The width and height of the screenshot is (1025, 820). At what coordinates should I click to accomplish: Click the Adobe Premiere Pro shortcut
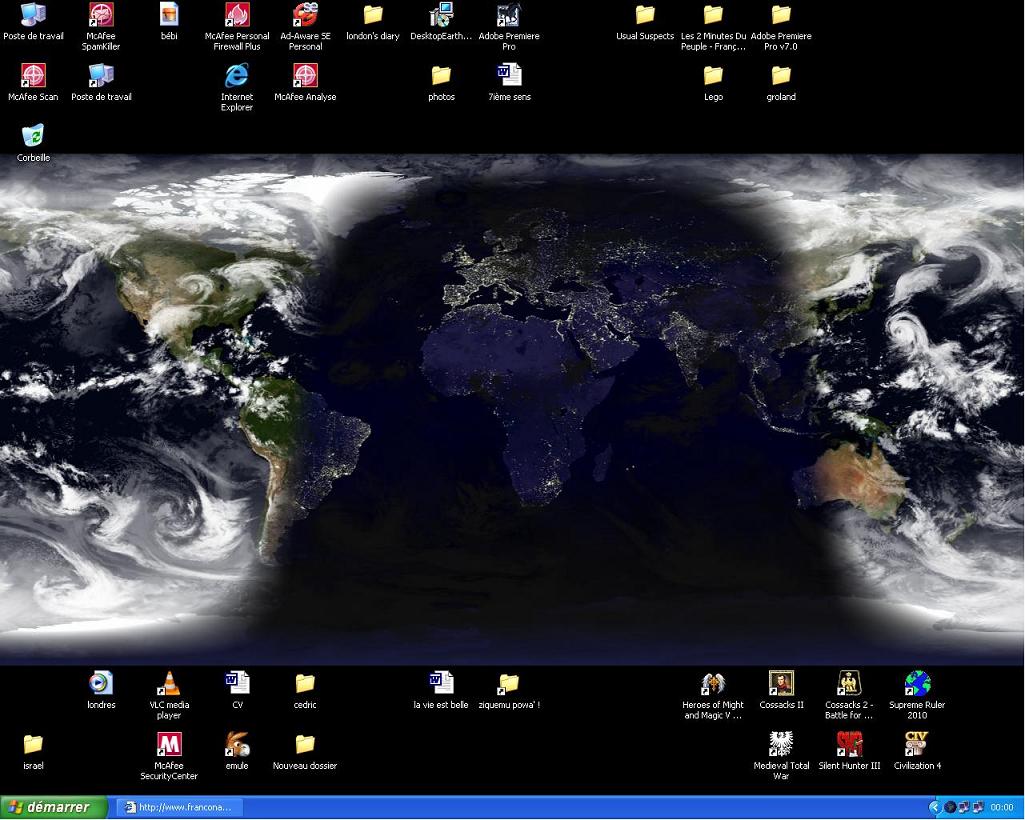[509, 16]
